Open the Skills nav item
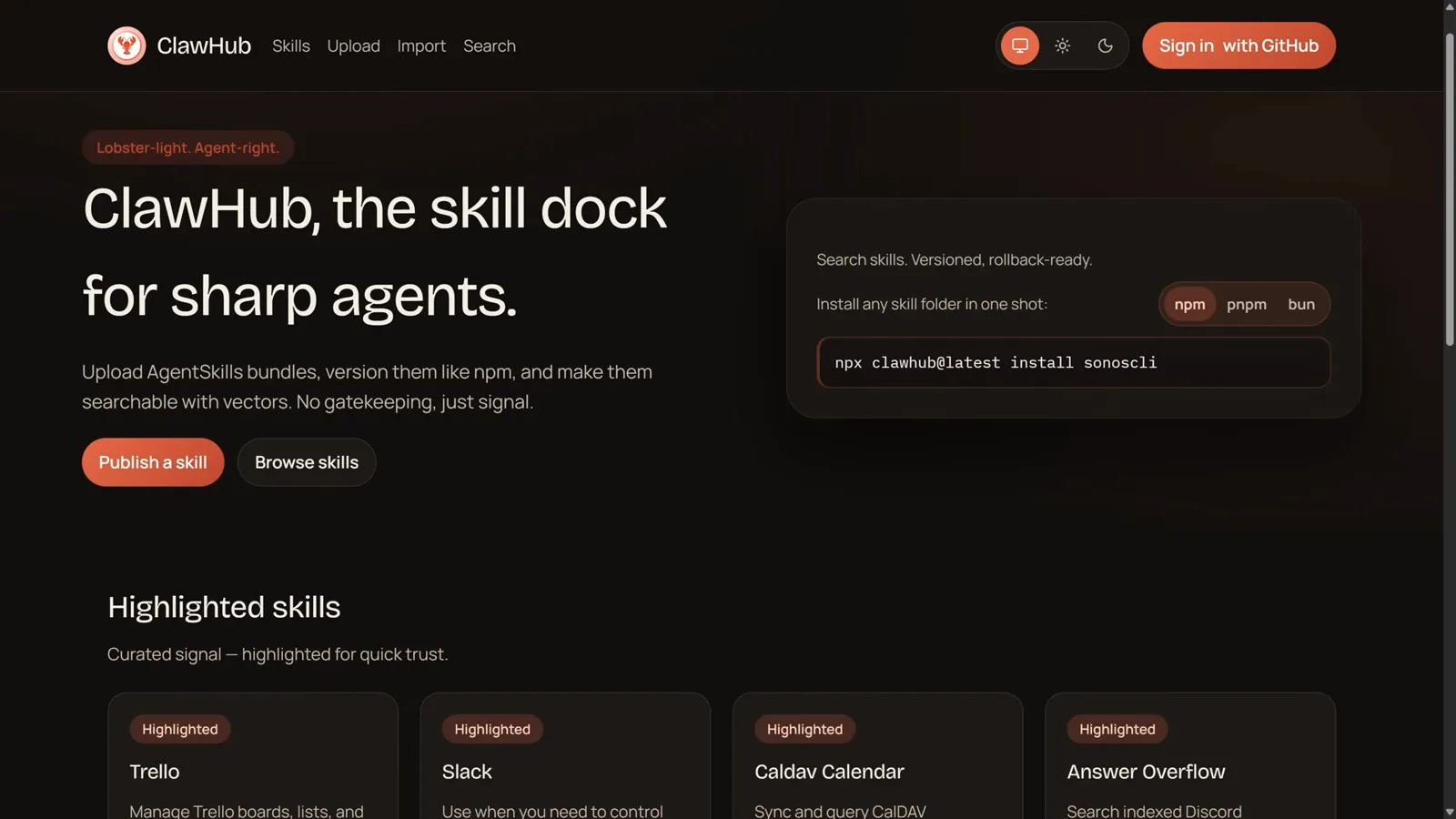Screen dimensions: 1456x819 click(x=291, y=45)
